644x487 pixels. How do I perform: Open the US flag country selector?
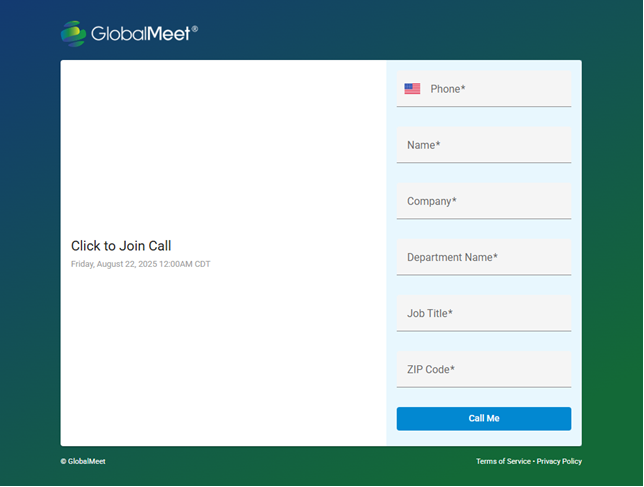pyautogui.click(x=412, y=89)
